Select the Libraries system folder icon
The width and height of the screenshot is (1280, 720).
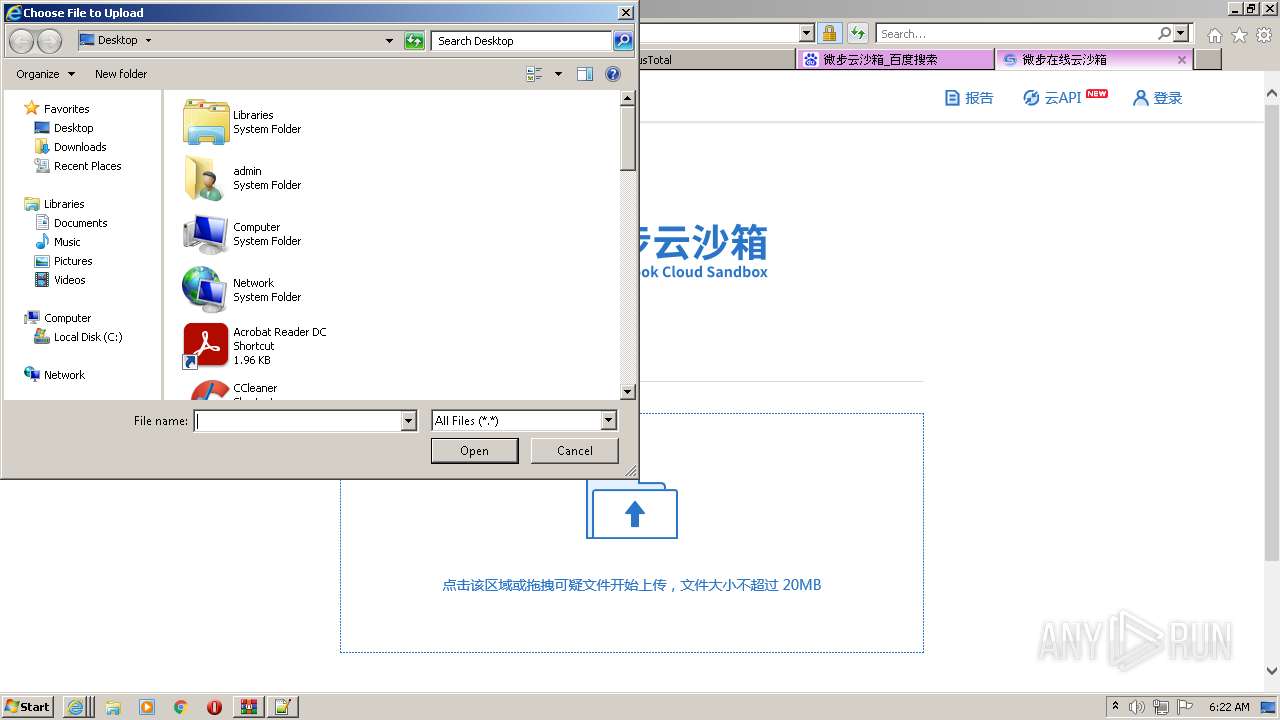[x=206, y=122]
